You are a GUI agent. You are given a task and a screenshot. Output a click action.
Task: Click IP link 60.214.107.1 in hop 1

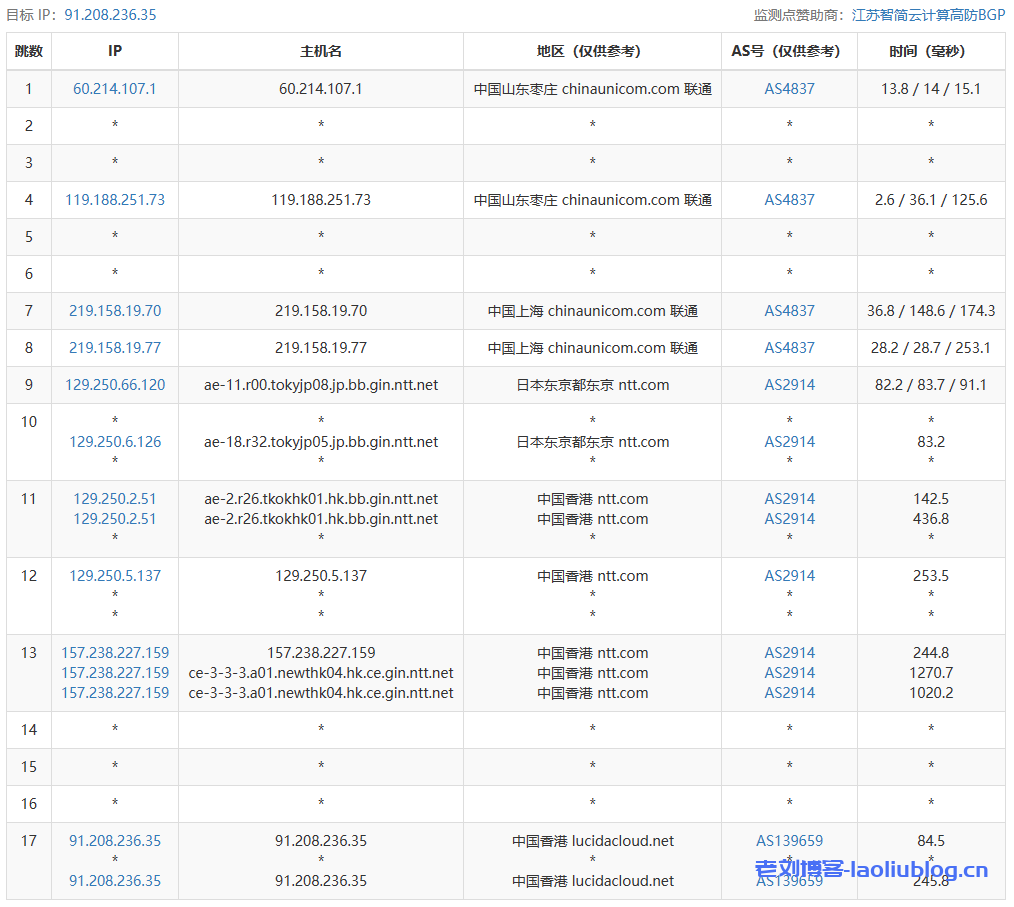tap(115, 89)
